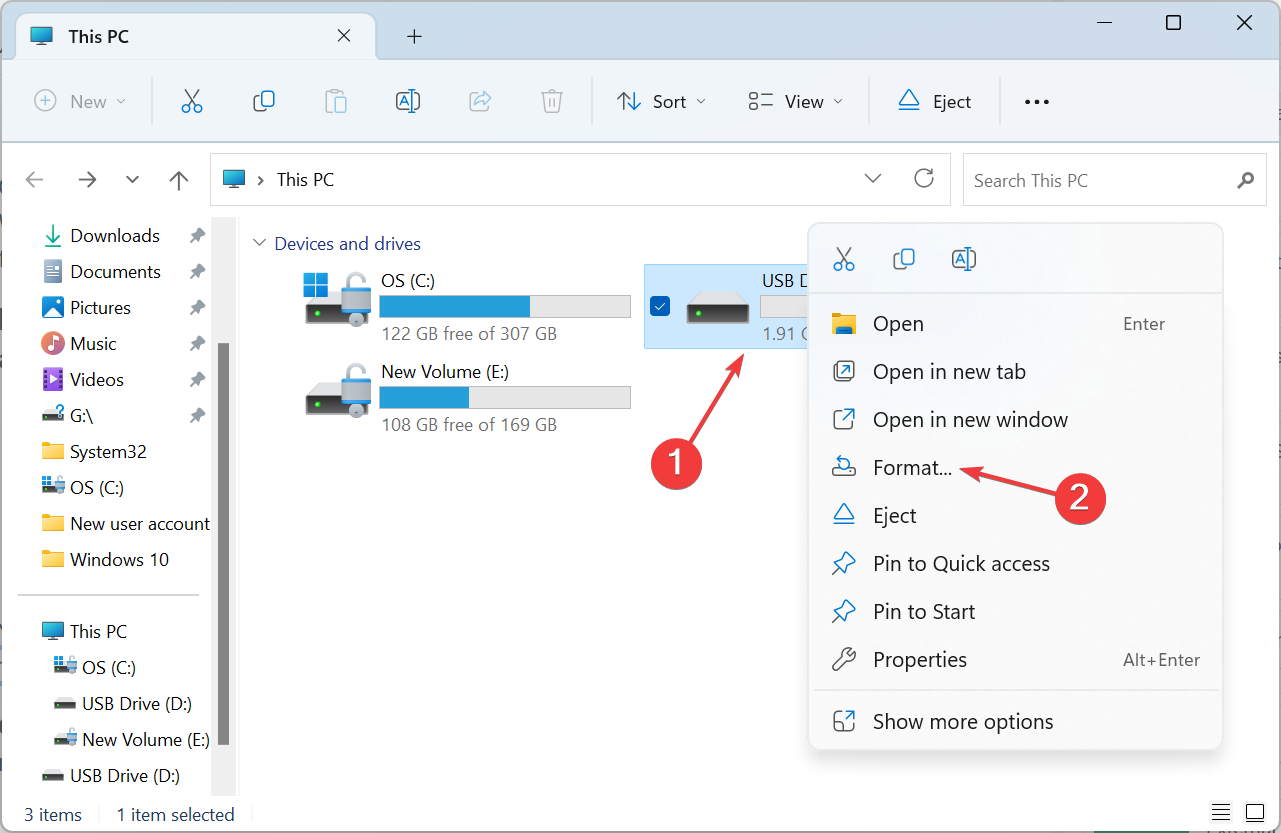This screenshot has width=1281, height=833.
Task: Open the See more ellipsis menu
Action: point(1037,101)
